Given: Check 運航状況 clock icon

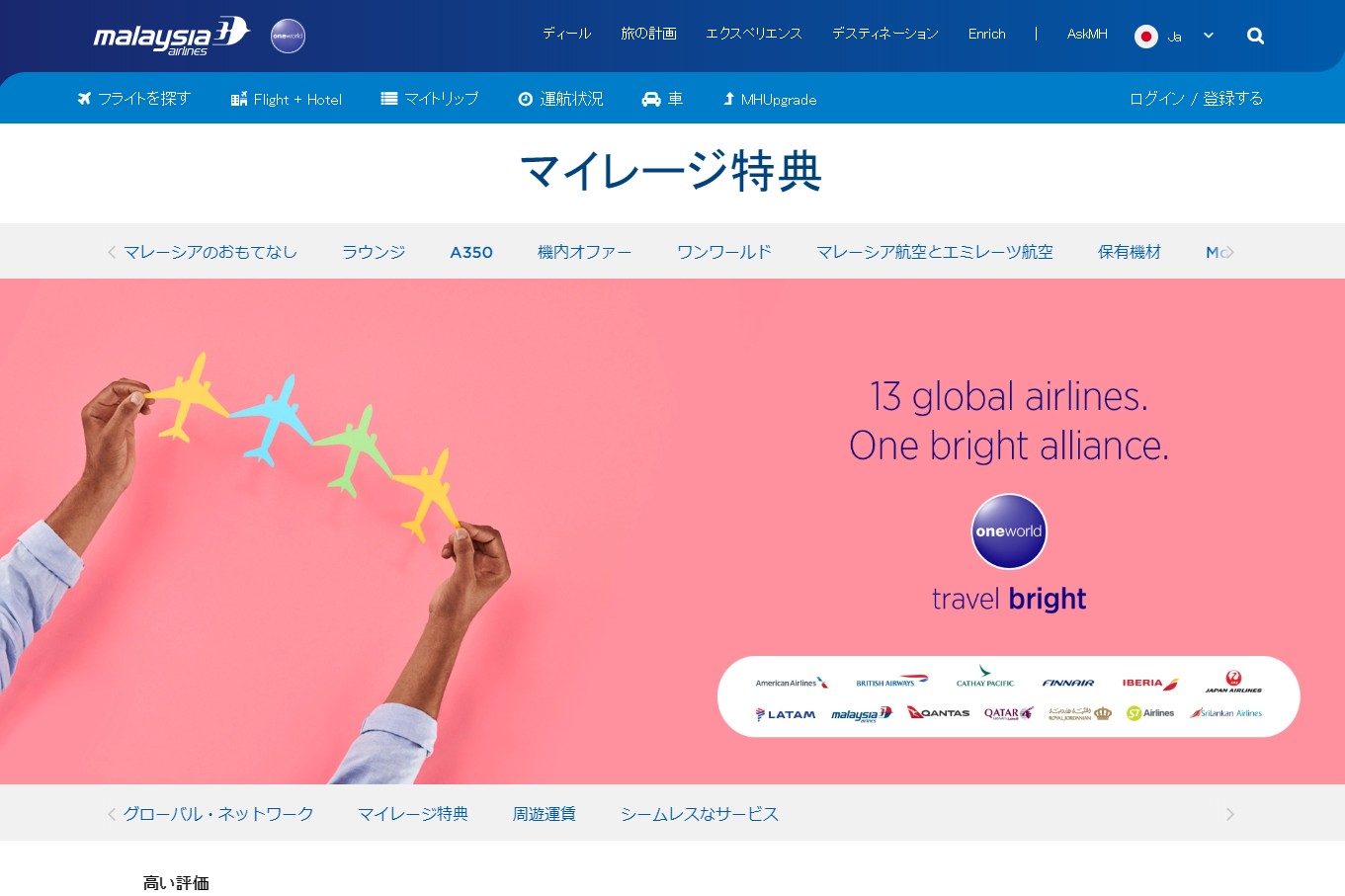Looking at the screenshot, I should (526, 99).
